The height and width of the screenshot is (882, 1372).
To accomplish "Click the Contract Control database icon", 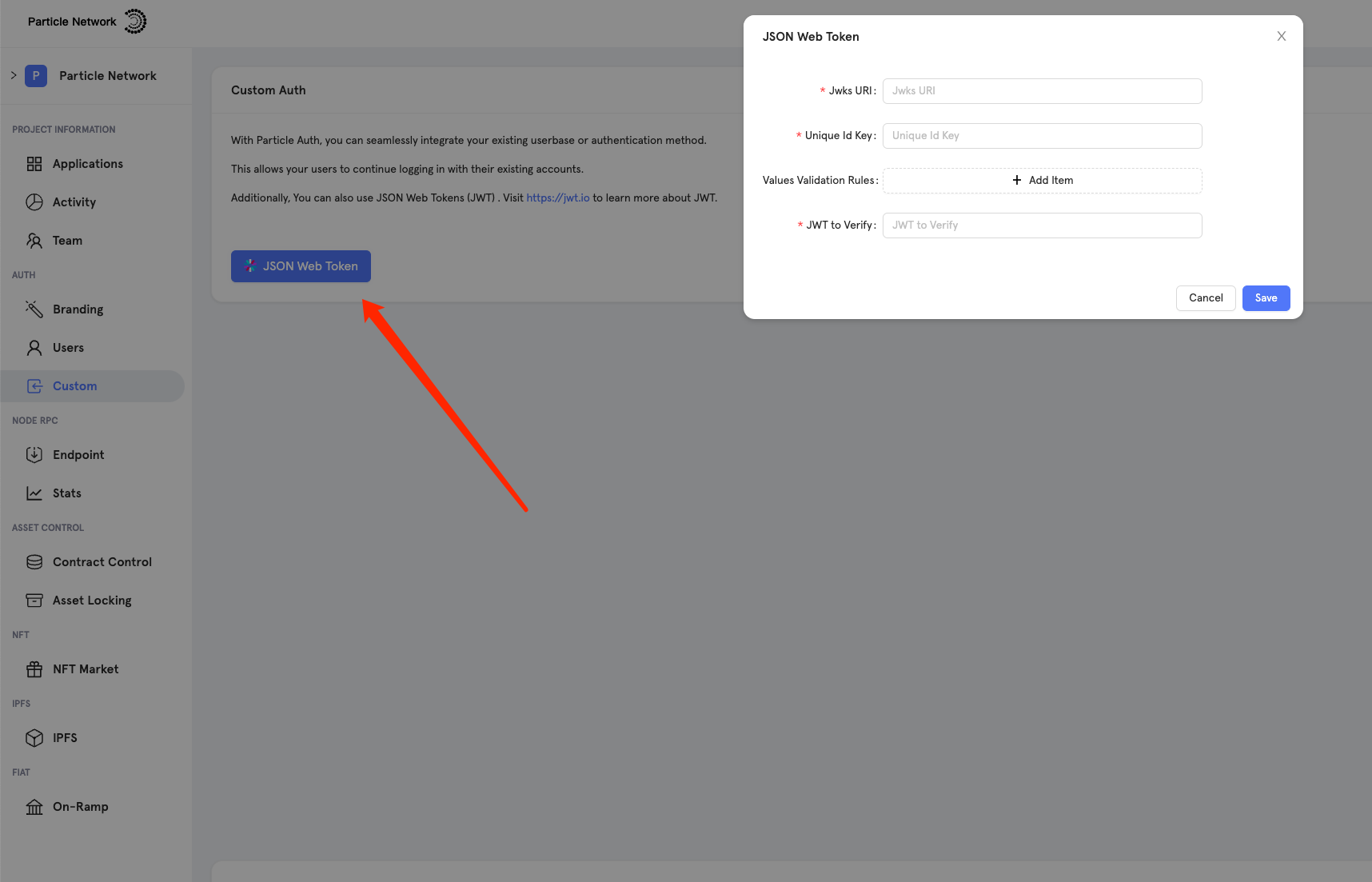I will pos(34,562).
